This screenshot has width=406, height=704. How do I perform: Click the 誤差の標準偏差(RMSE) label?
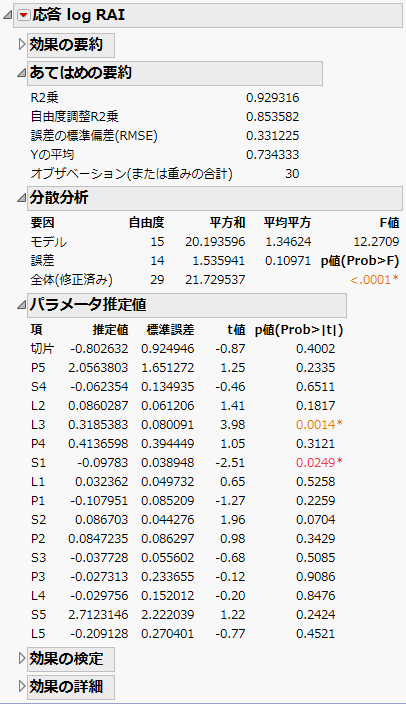click(x=94, y=136)
